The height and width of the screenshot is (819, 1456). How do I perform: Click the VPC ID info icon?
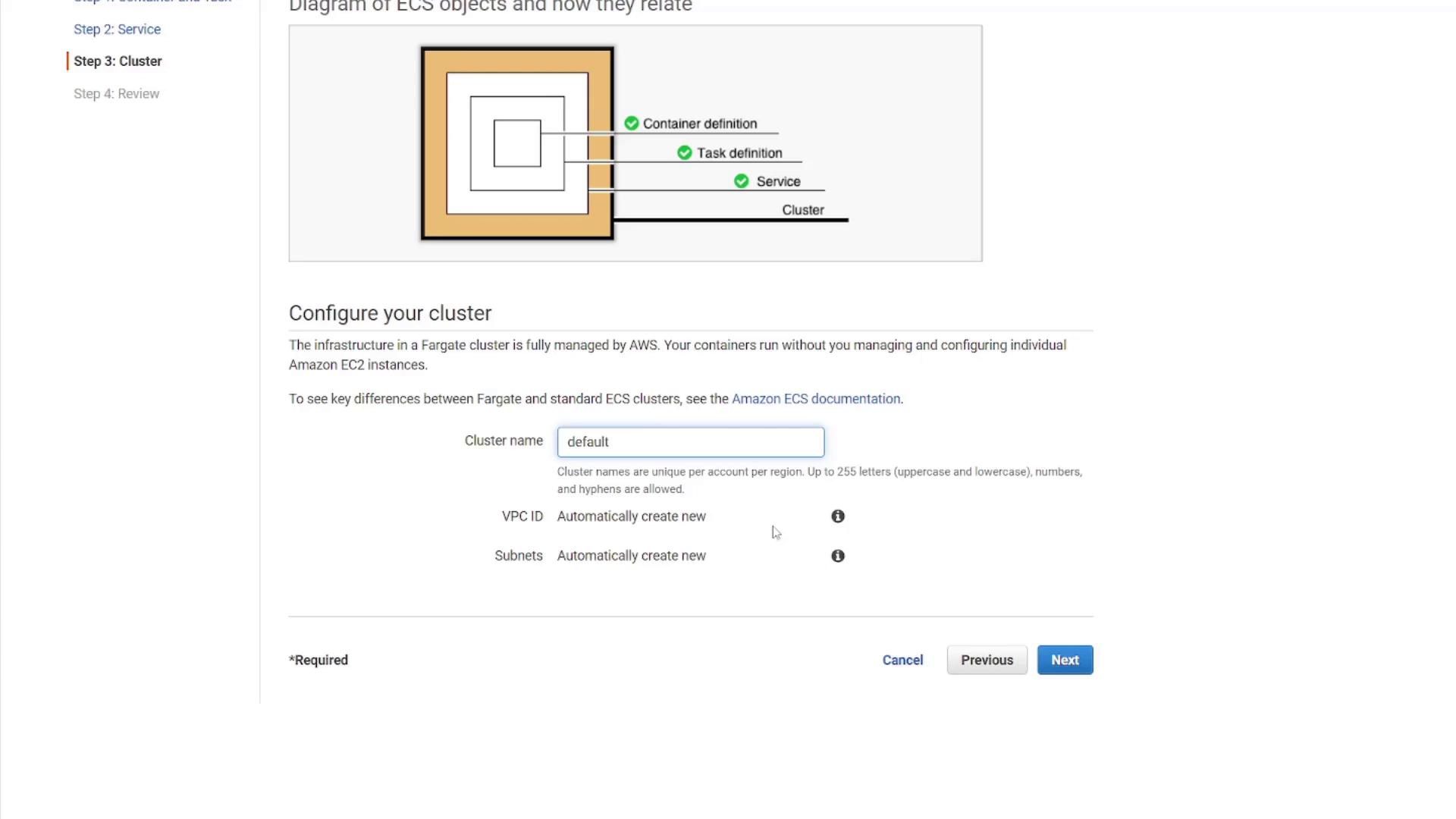837,516
